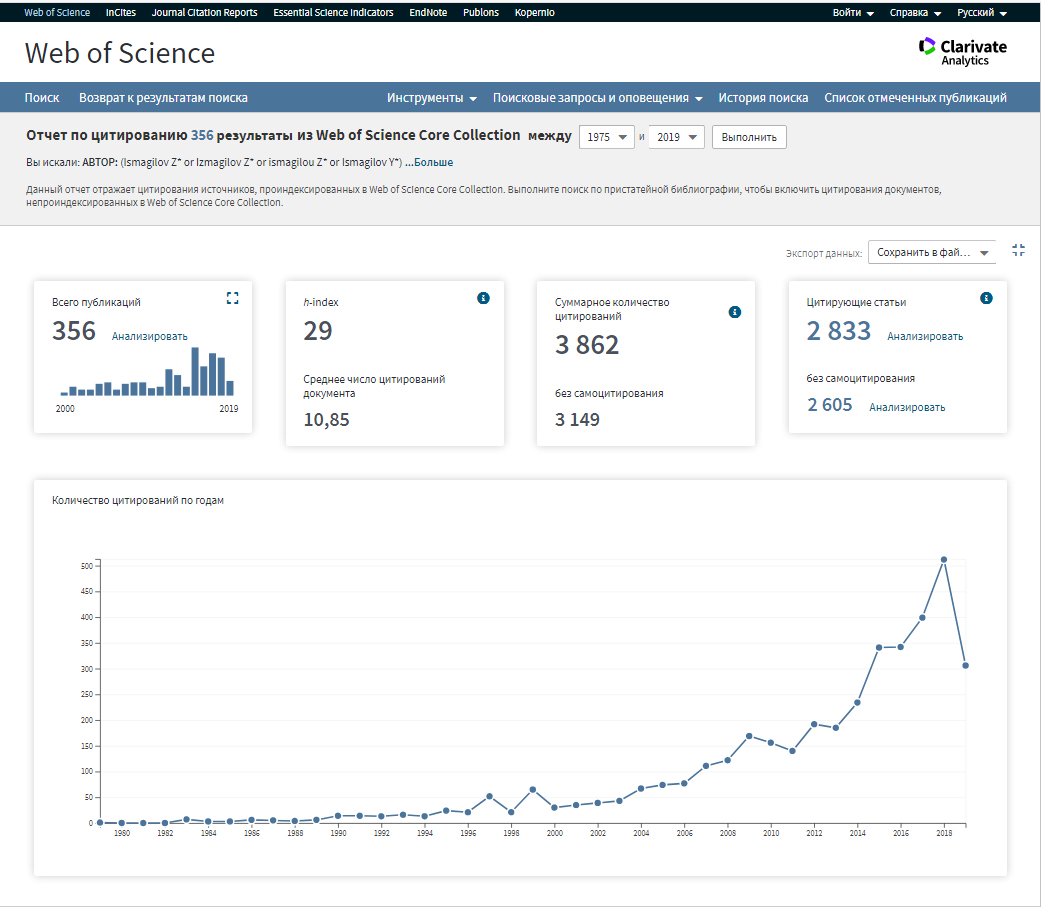Image resolution: width=1041 pixels, height=907 pixels.
Task: Expand query with …Больше link
Action: [429, 163]
